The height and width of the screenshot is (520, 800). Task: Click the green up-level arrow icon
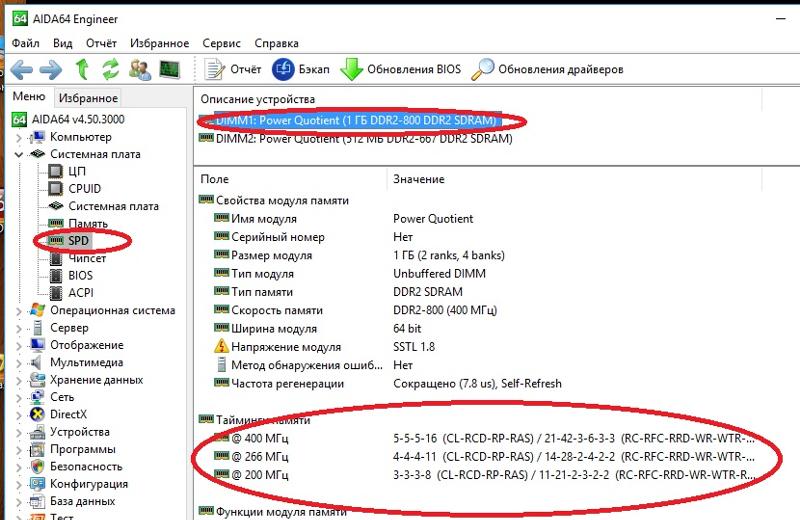point(82,69)
